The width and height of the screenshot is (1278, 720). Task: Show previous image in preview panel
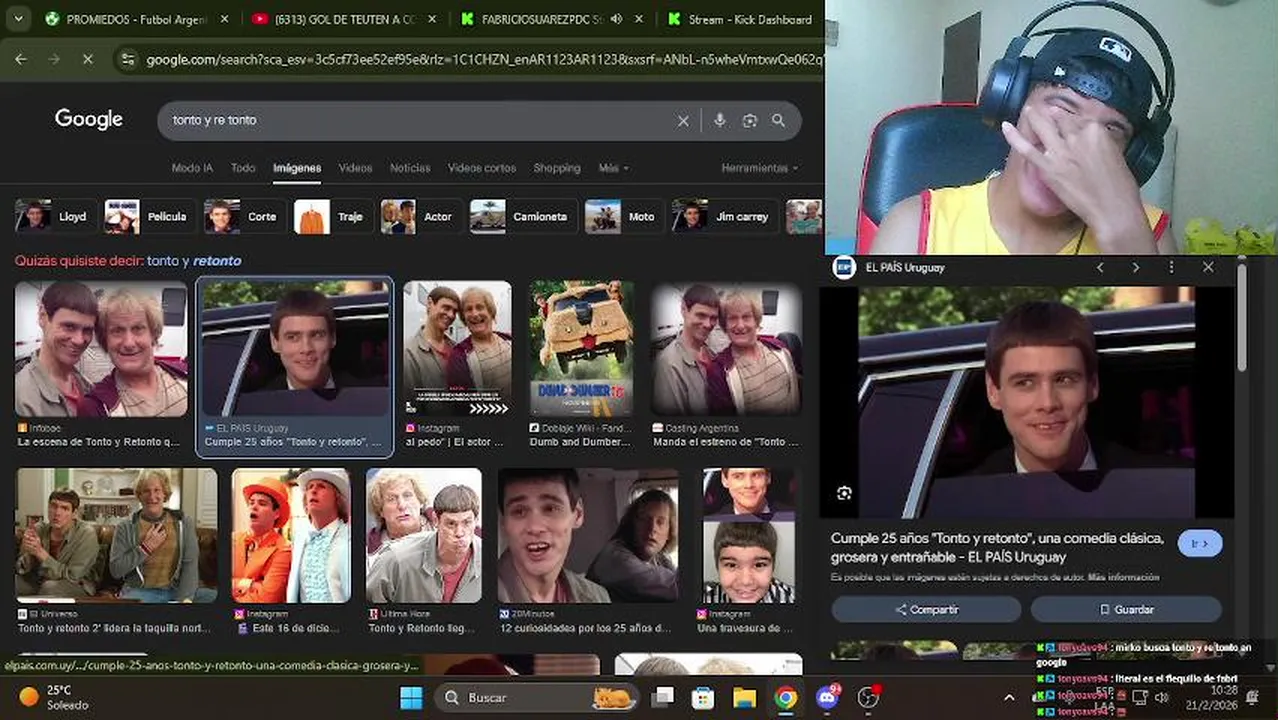[1100, 267]
